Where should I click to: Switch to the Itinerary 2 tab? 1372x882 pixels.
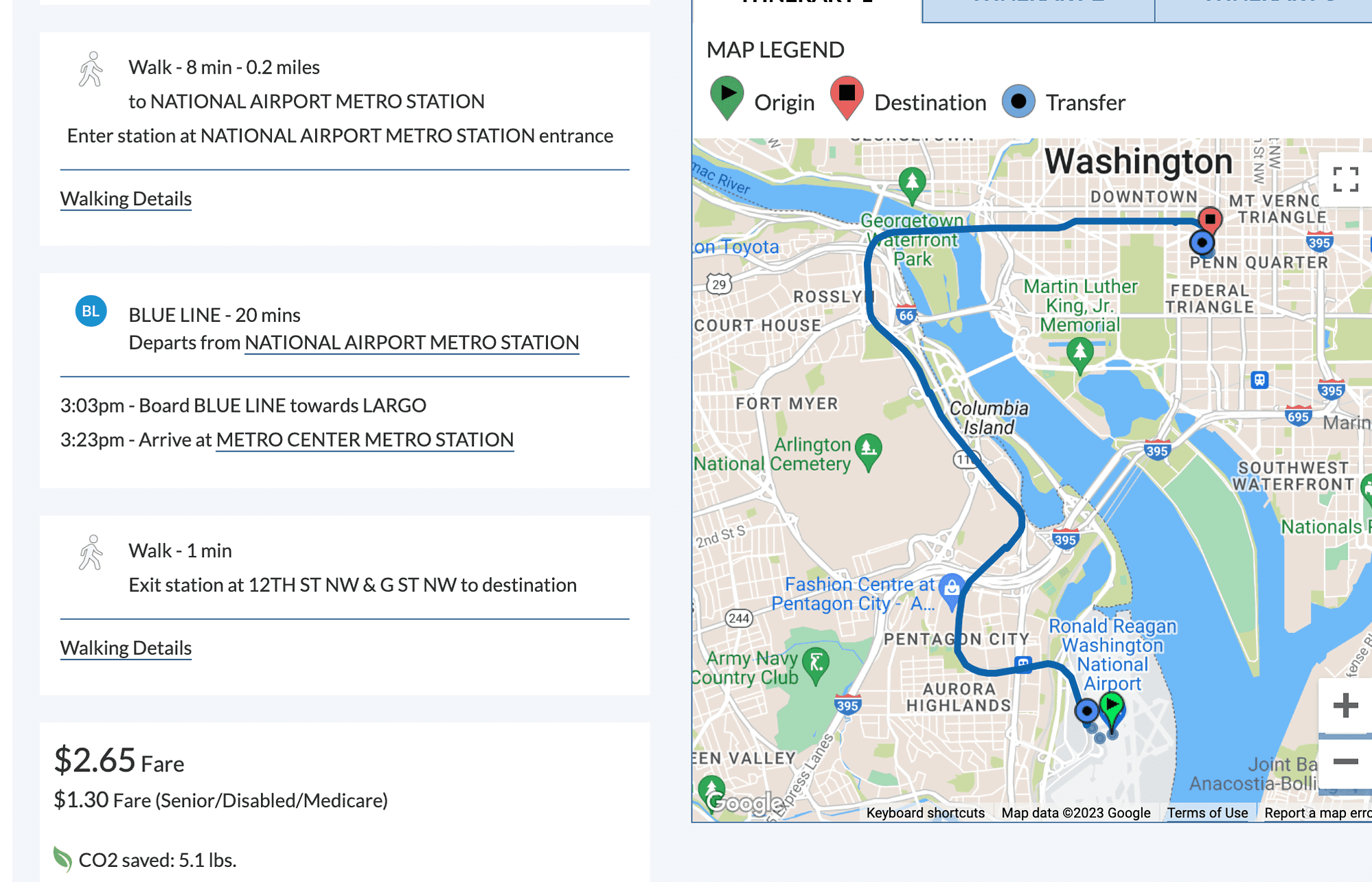1038,5
